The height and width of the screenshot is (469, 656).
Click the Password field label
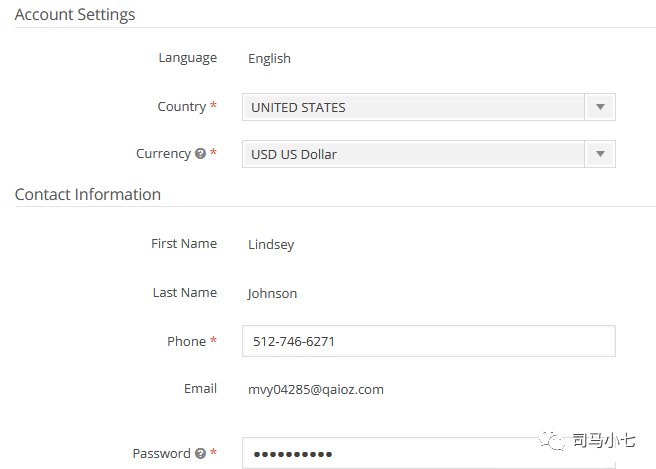[x=161, y=453]
